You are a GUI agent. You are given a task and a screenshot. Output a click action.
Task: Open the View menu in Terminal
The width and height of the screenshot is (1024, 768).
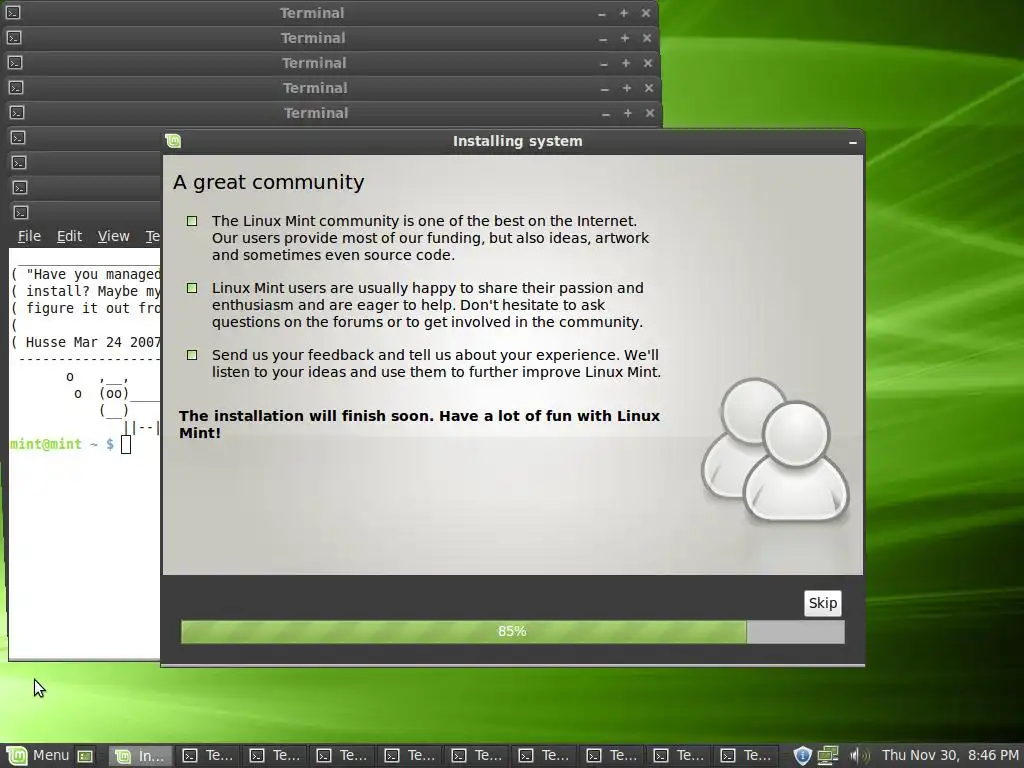point(114,236)
